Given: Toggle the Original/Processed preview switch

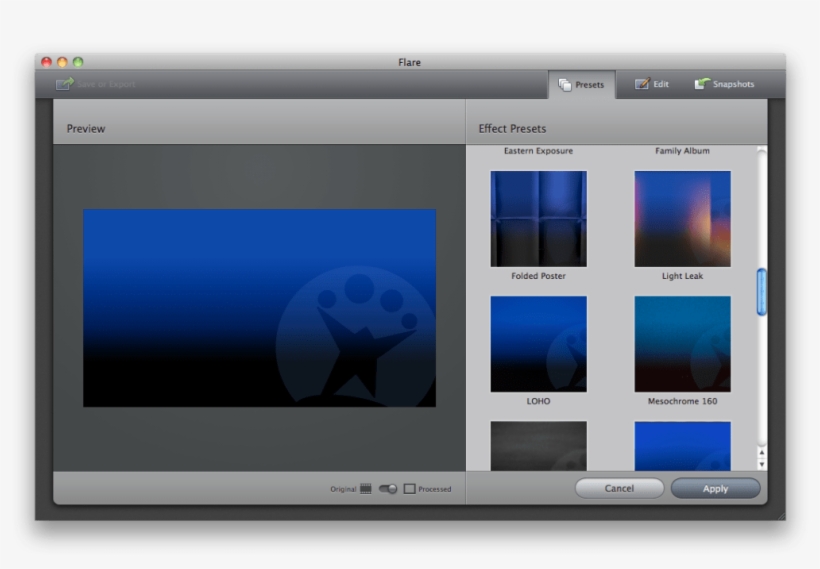Looking at the screenshot, I should (388, 489).
